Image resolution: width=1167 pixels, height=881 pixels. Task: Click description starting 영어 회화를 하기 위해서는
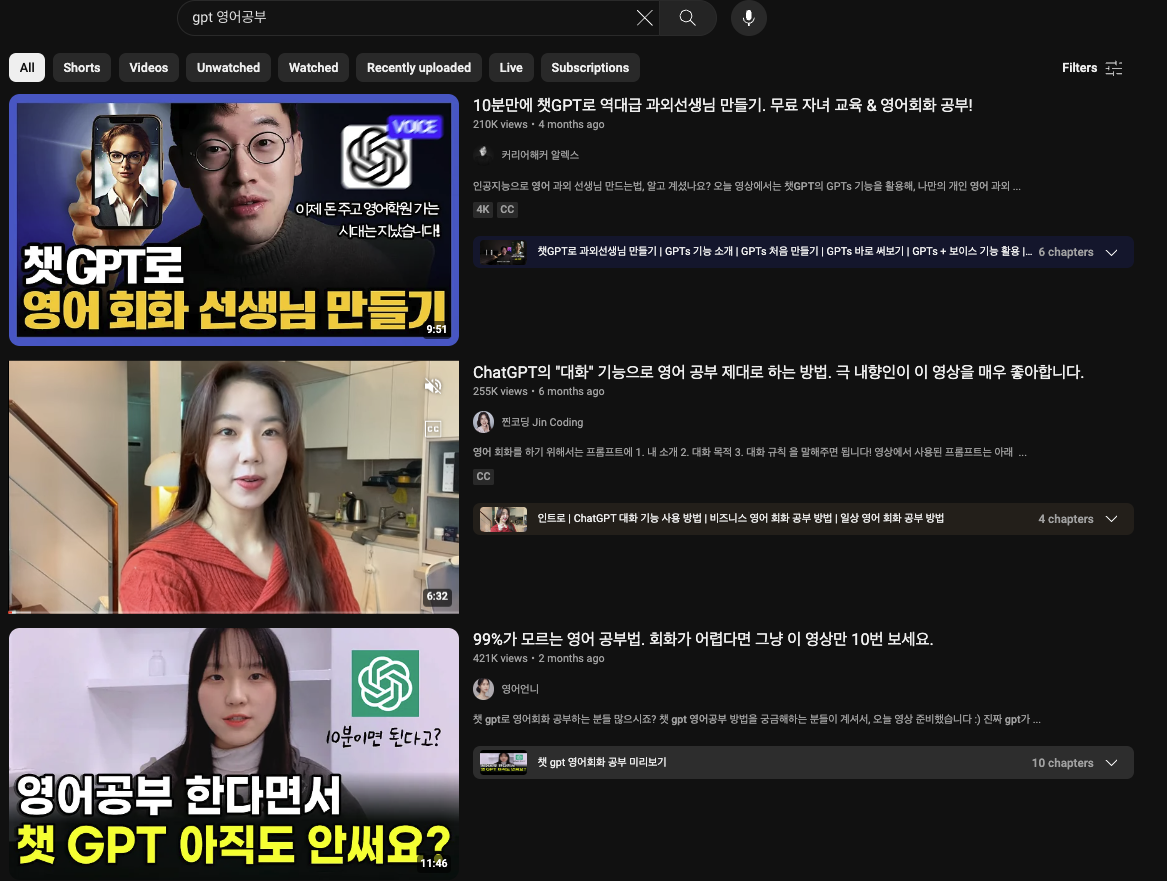749,452
